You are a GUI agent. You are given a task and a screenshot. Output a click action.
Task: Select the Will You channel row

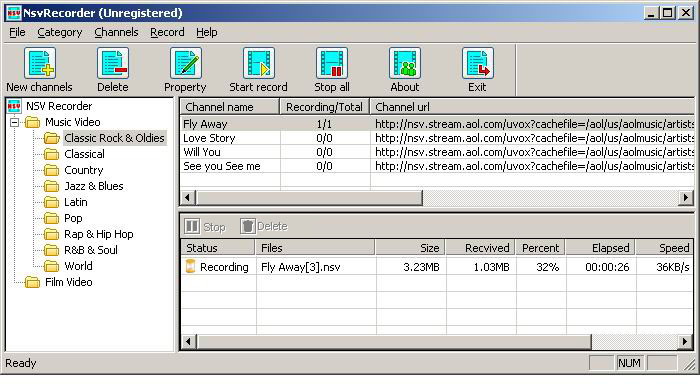pyautogui.click(x=438, y=152)
